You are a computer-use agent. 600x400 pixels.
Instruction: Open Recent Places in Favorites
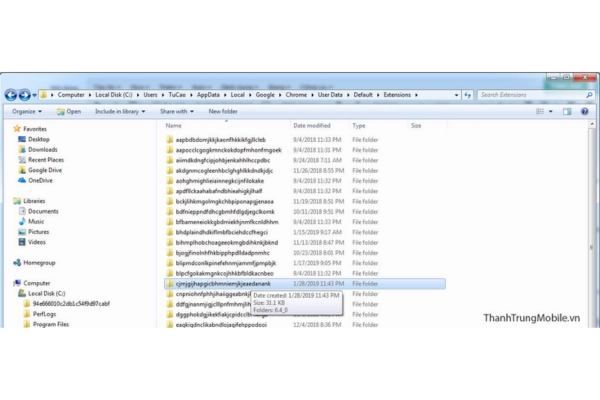click(46, 160)
